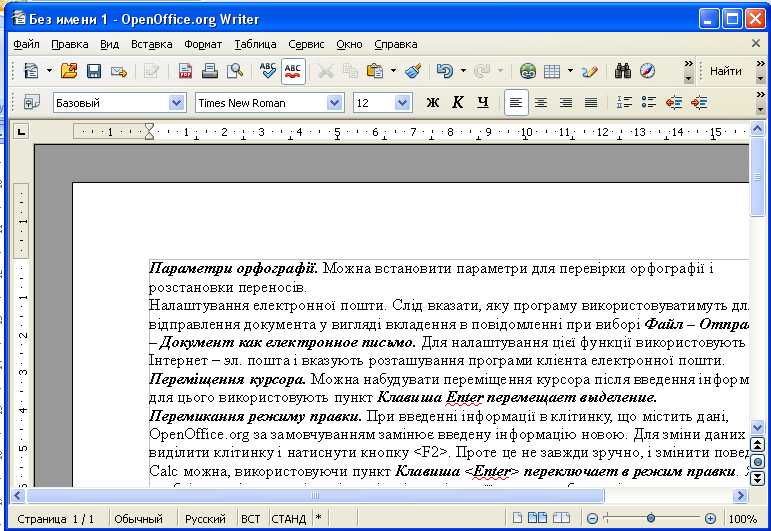Set Align Right paragraph alignment
The image size is (771, 531).
point(566,102)
